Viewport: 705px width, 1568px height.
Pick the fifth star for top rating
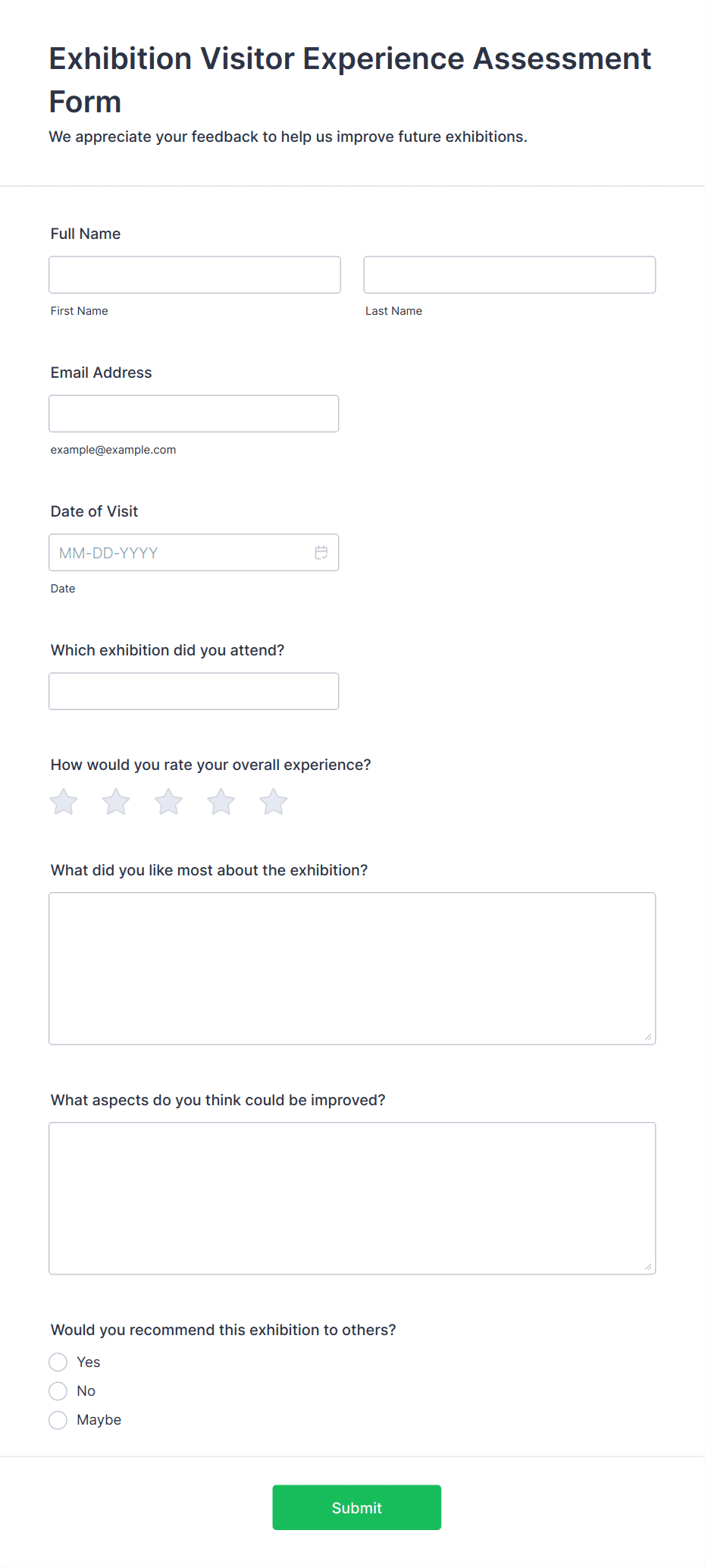pyautogui.click(x=273, y=802)
